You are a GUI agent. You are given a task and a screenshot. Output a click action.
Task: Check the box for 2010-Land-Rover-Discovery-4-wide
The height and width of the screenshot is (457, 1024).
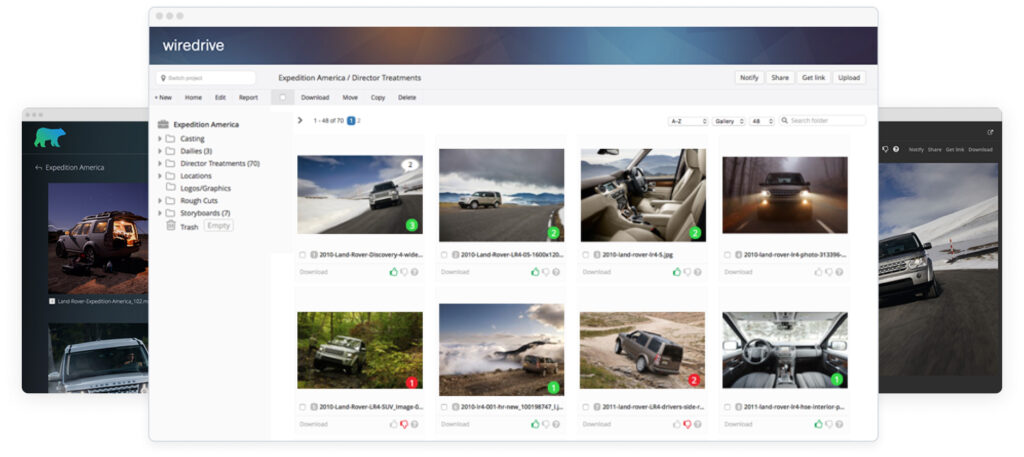click(302, 255)
